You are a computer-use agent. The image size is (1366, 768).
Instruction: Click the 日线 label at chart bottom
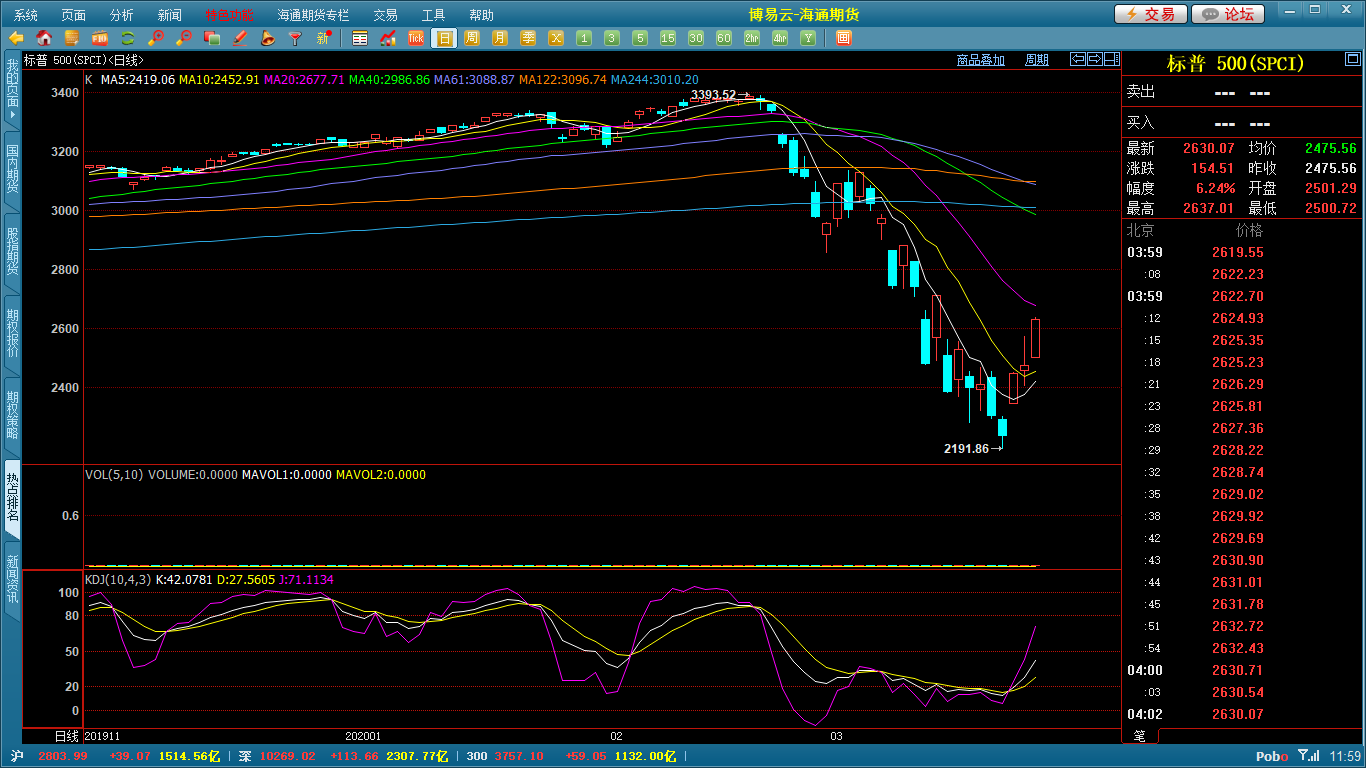point(66,736)
